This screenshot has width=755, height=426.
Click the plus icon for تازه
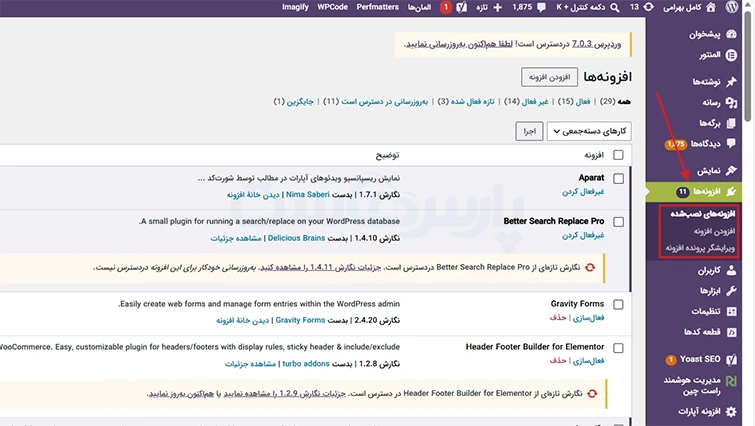(498, 8)
